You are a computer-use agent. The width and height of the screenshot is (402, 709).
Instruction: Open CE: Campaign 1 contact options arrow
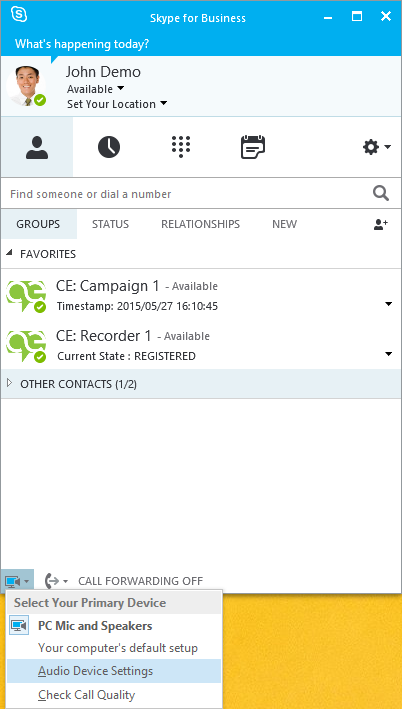pyautogui.click(x=388, y=304)
